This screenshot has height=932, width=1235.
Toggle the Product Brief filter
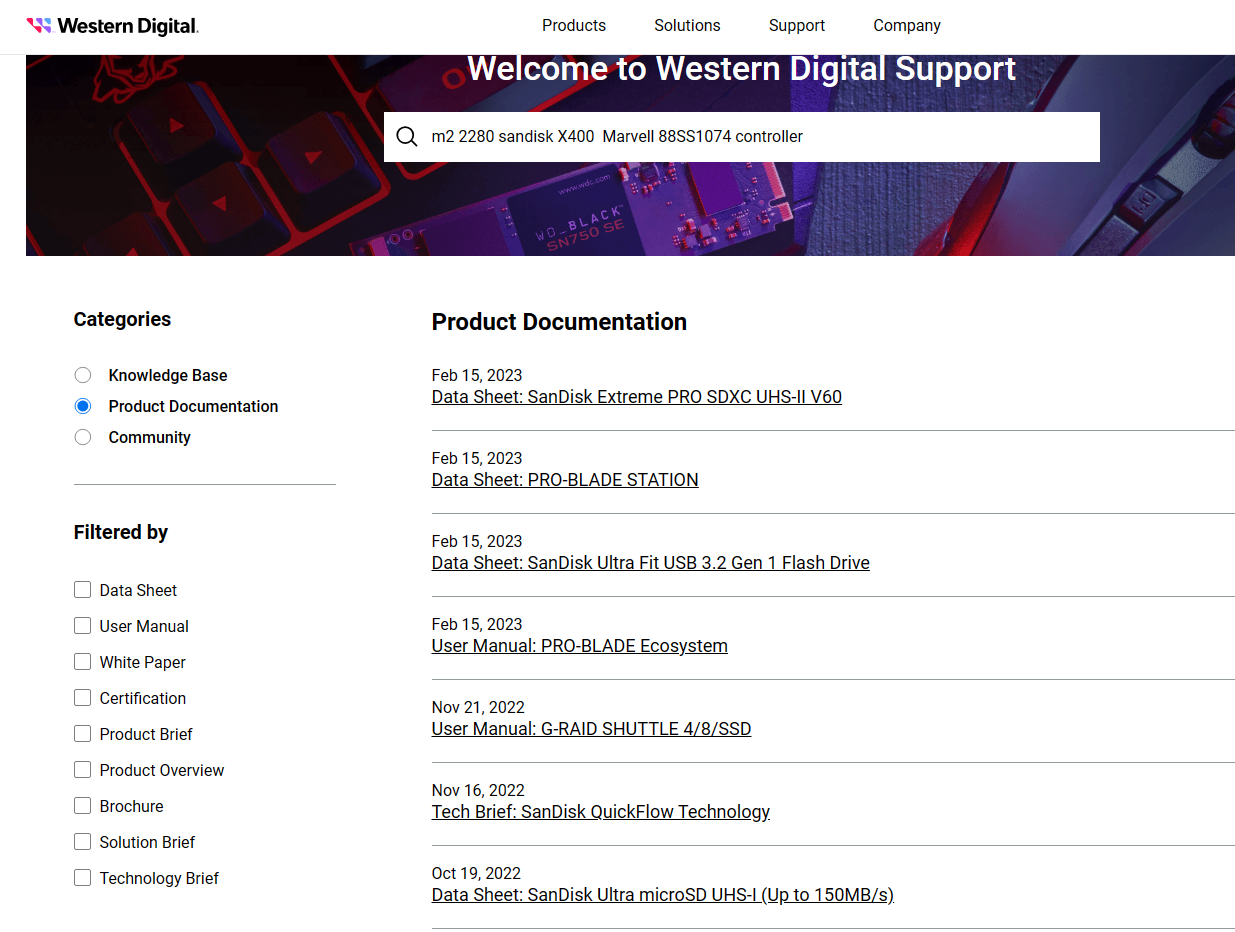coord(83,734)
